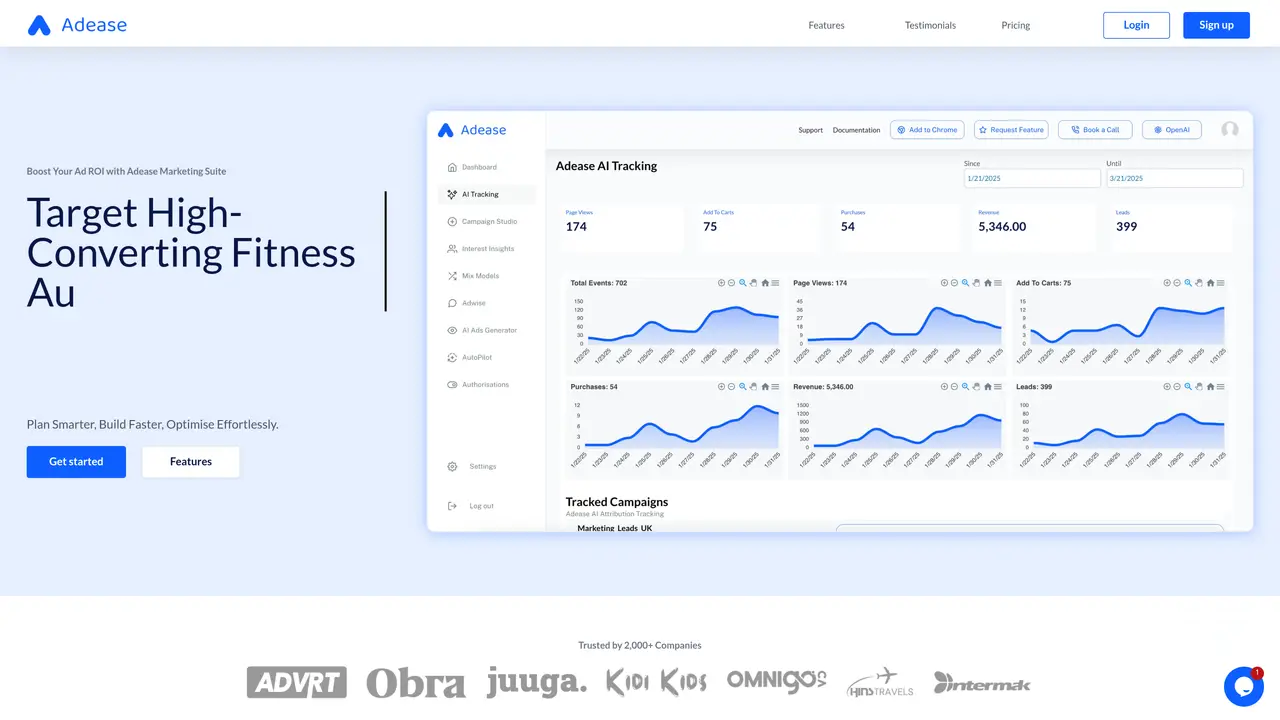Enable the pan tool on Total Events chart

coord(753,283)
